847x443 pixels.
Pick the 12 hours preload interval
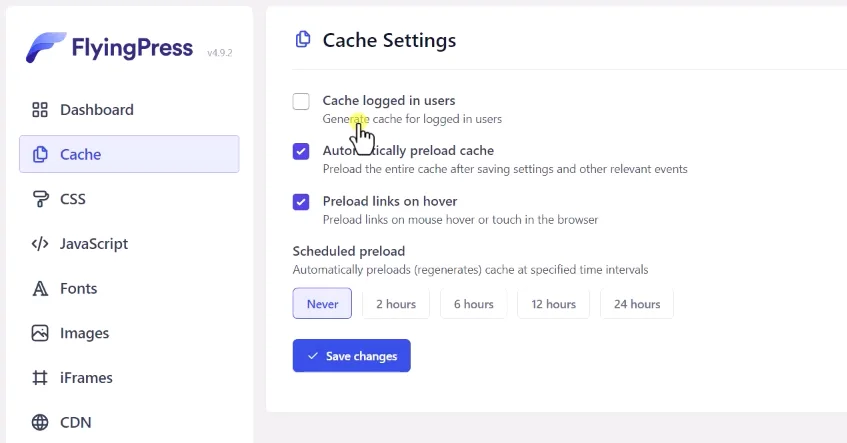pos(553,304)
